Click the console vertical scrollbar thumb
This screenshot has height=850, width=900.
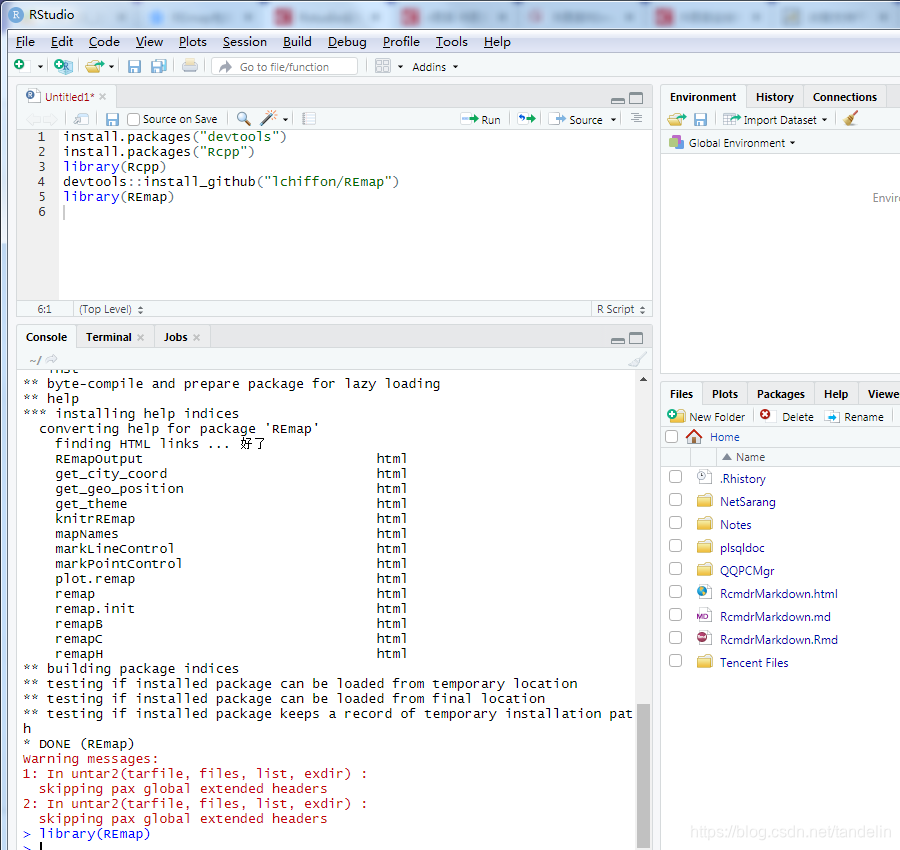[643, 775]
